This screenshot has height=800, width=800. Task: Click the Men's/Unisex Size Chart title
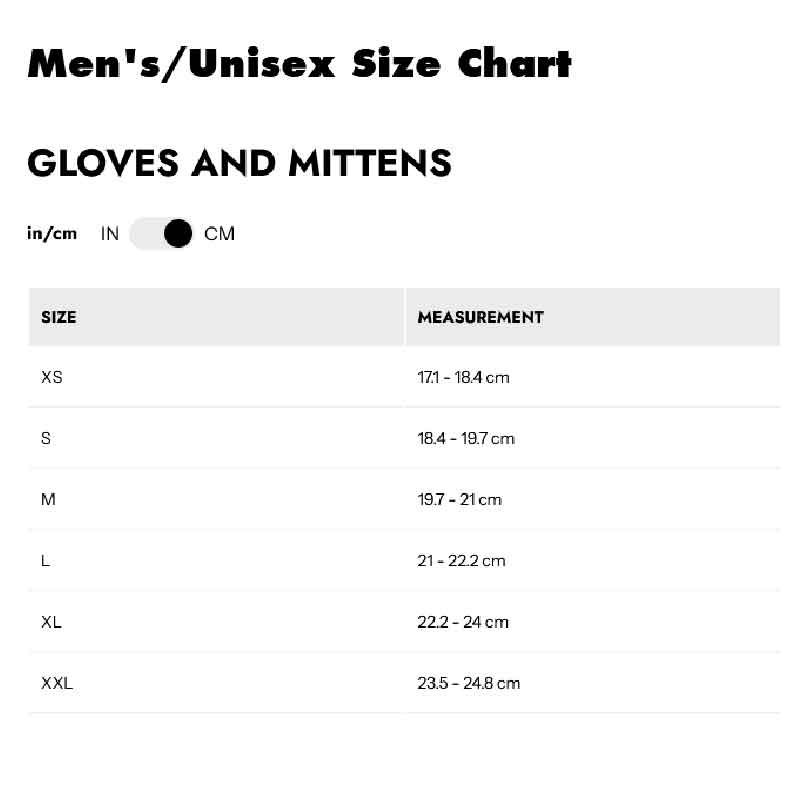tap(299, 64)
